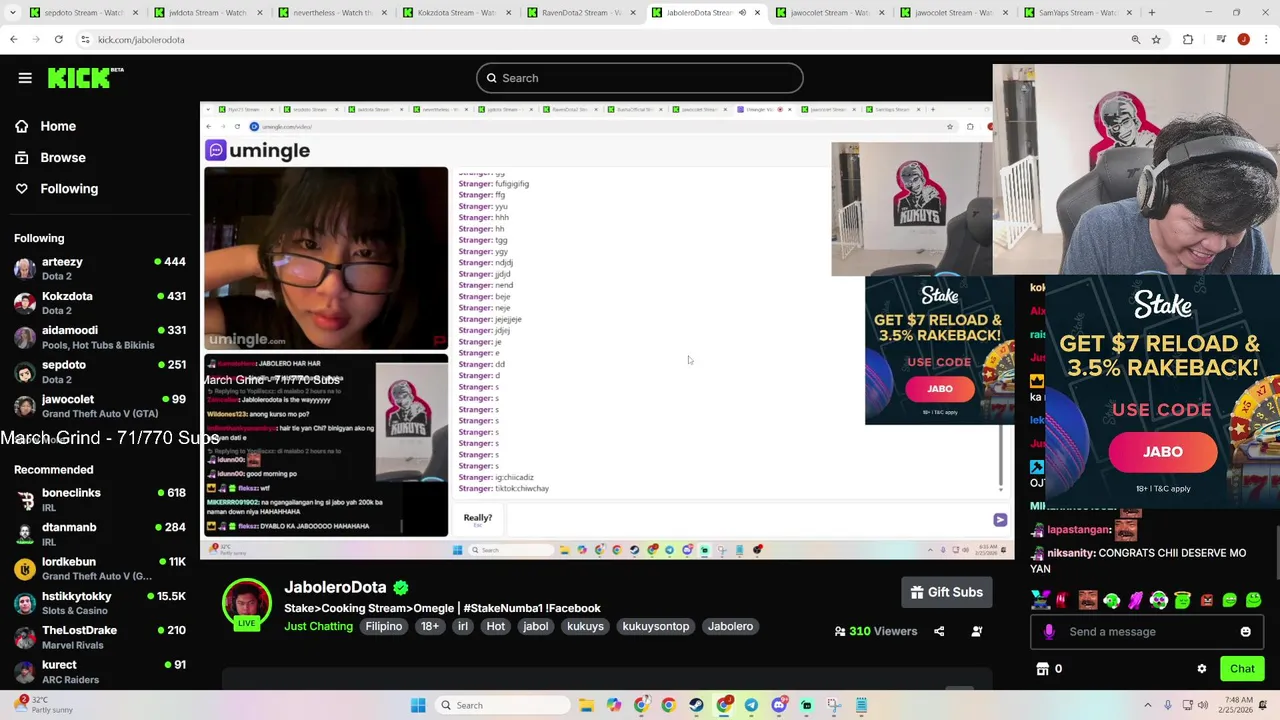The image size is (1280, 720).
Task: Open kurect recommended channel
Action: pyautogui.click(x=100, y=671)
